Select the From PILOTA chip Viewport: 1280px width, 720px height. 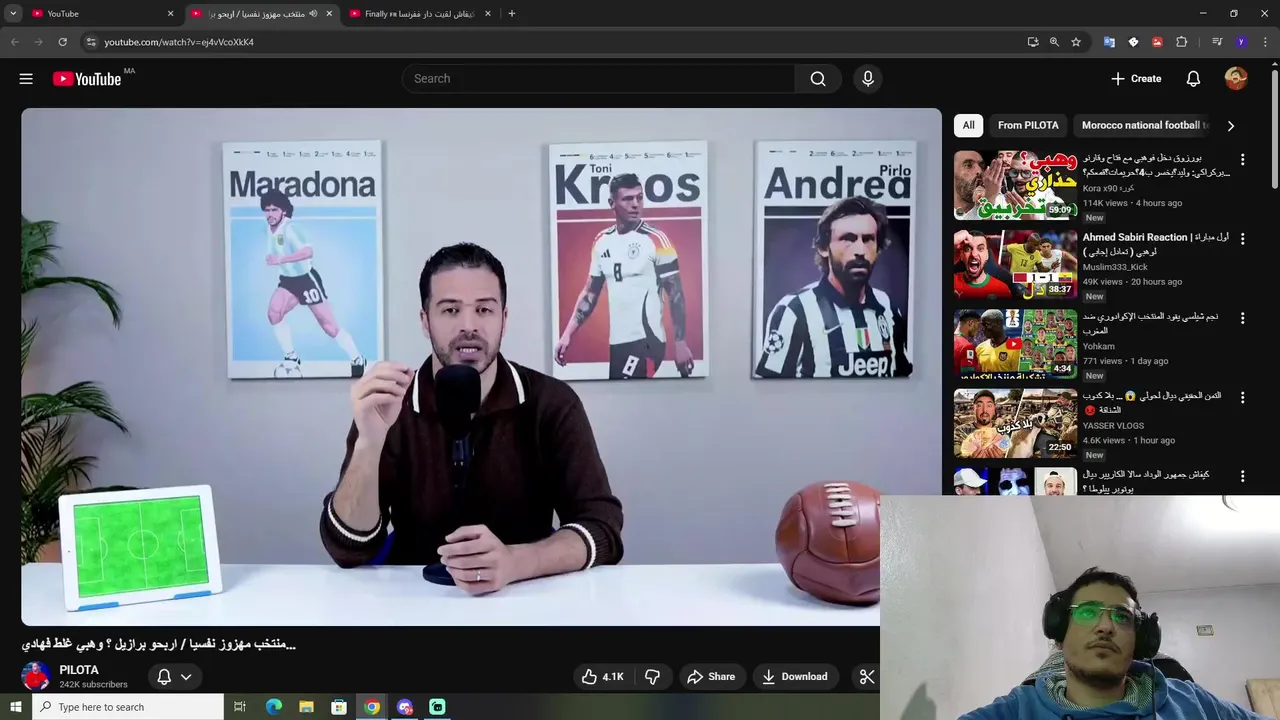[x=1028, y=125]
